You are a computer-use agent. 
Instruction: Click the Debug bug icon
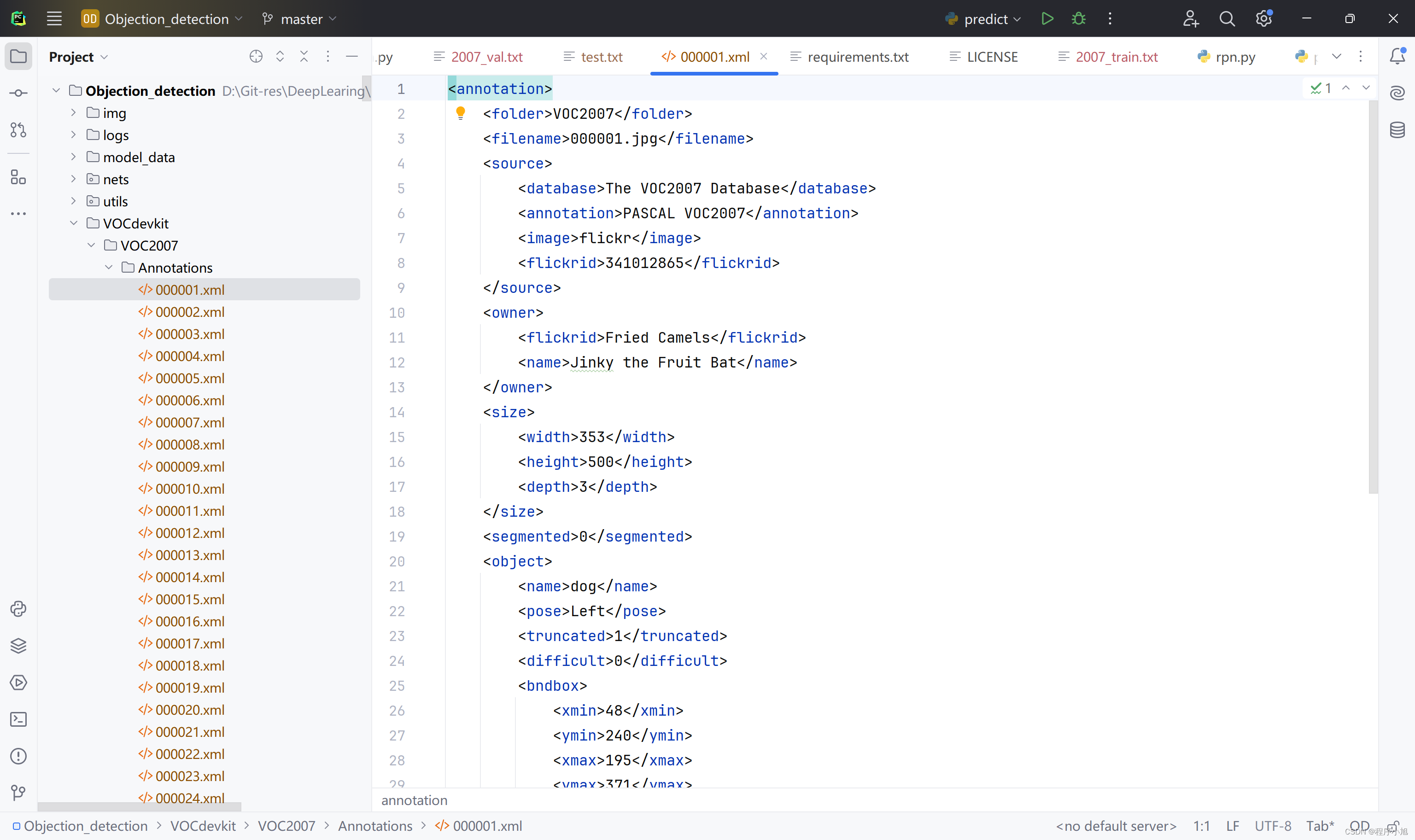tap(1078, 19)
